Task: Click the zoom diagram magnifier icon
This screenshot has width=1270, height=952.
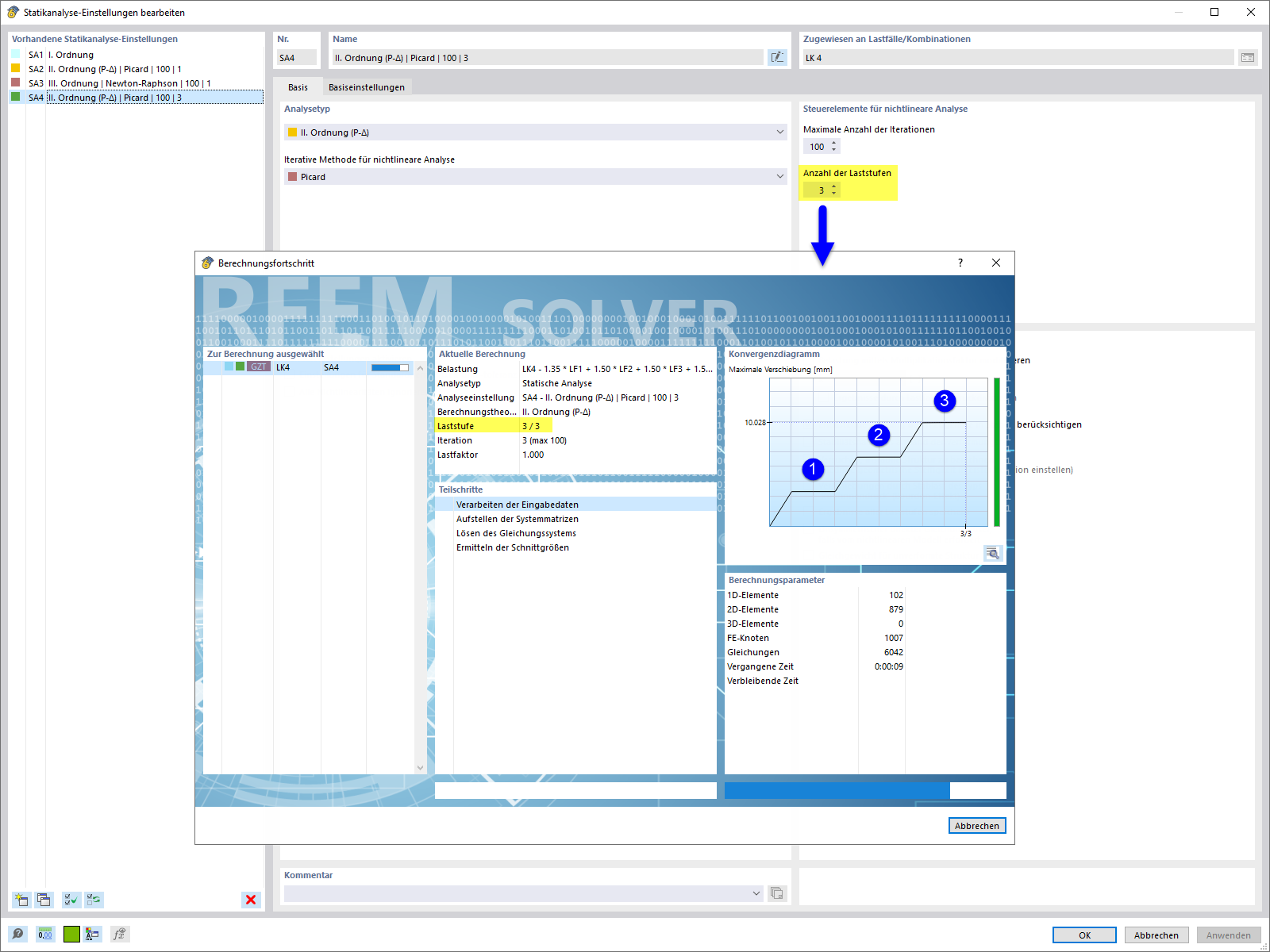Action: (x=993, y=553)
